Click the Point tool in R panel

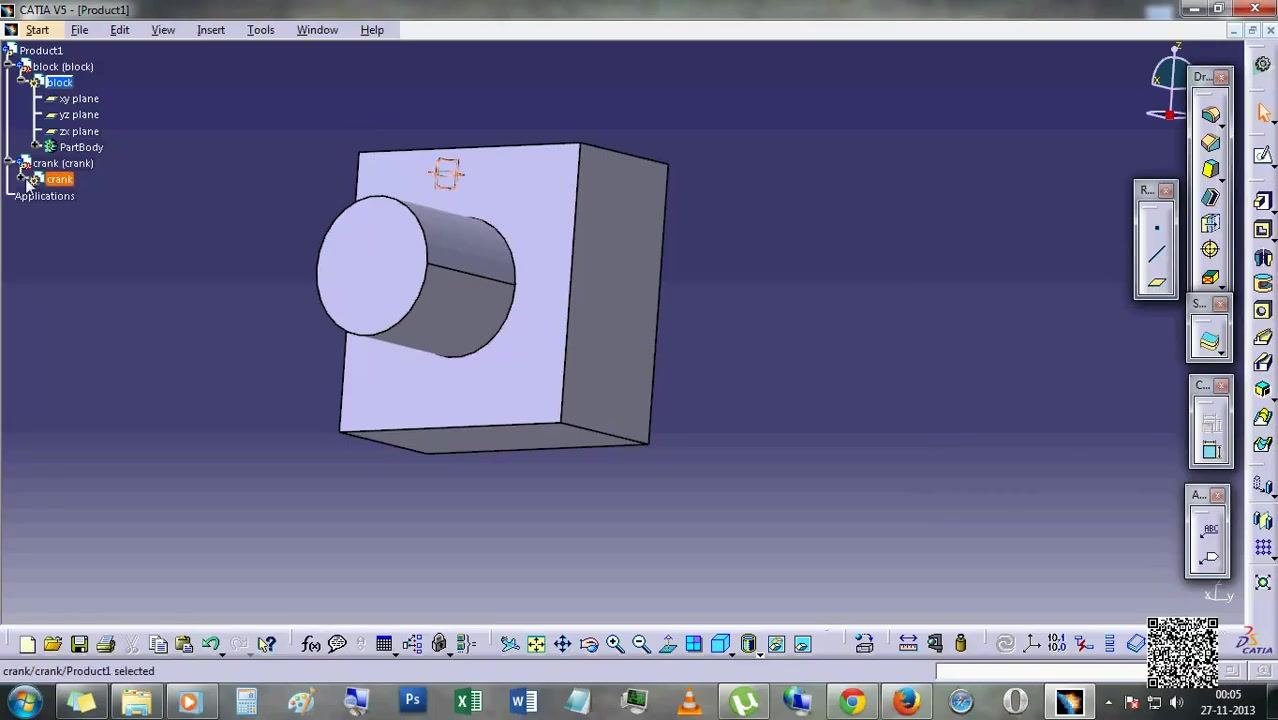click(x=1157, y=228)
